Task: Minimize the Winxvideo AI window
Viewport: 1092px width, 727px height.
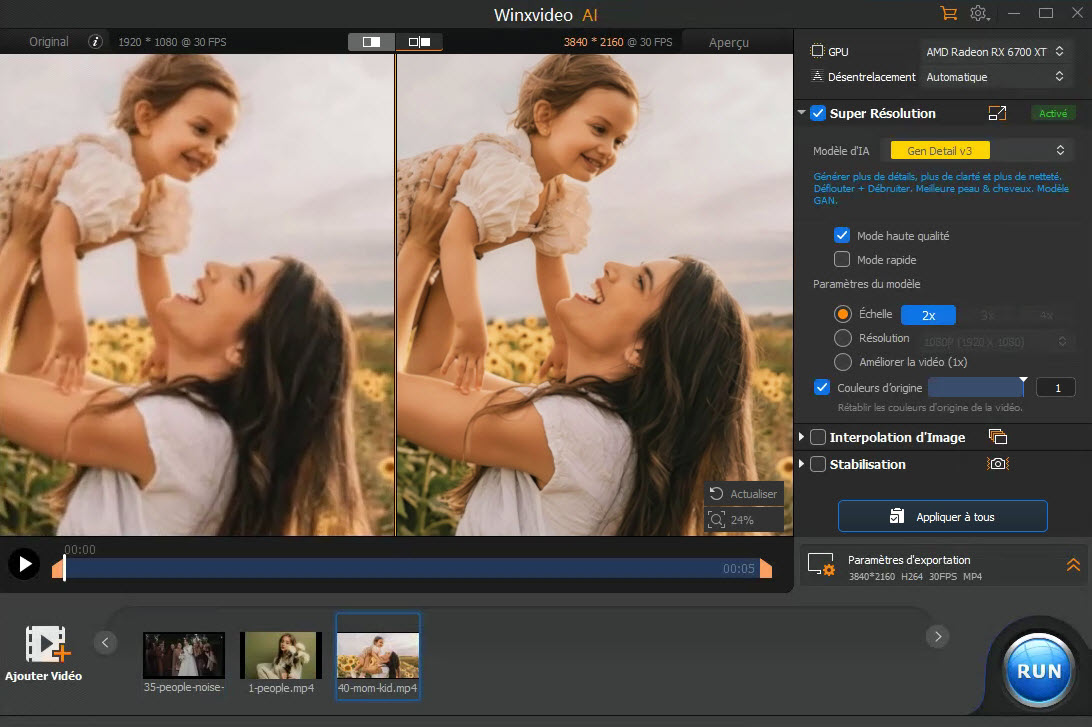Action: click(1014, 13)
